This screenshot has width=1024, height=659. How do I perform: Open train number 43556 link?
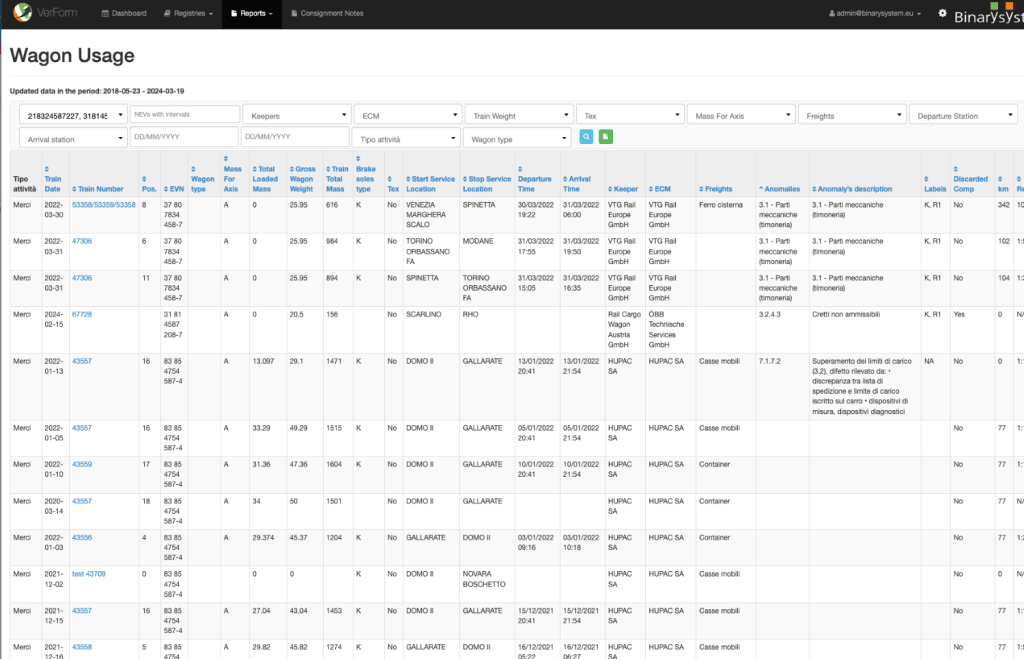(x=82, y=538)
